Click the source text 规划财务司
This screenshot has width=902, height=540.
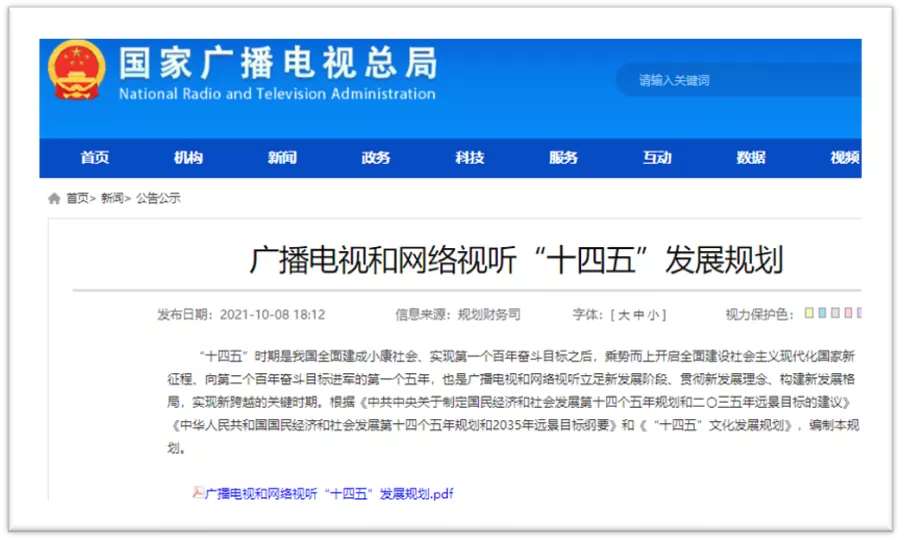click(x=489, y=315)
